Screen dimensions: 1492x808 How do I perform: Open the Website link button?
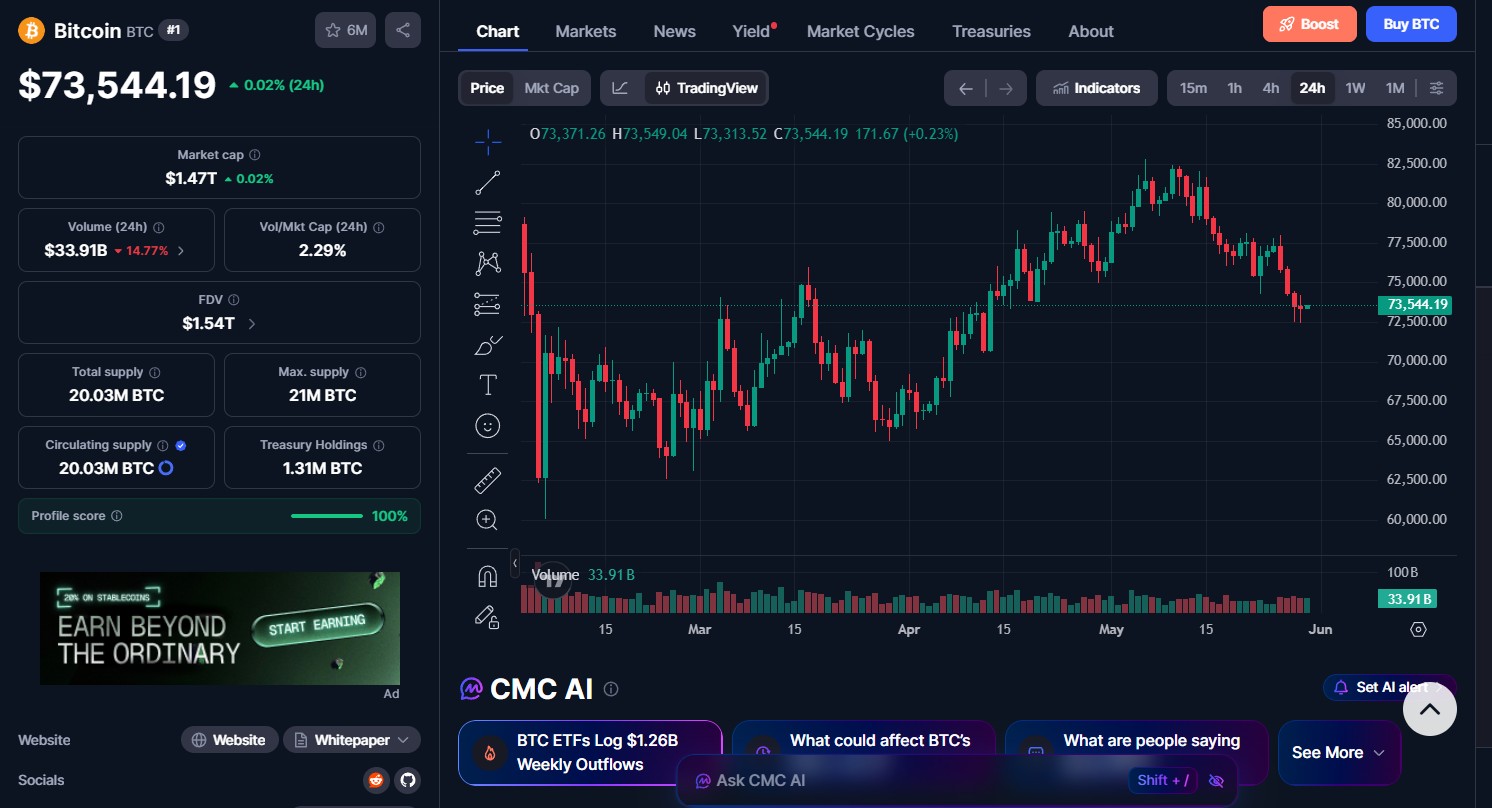coord(229,740)
